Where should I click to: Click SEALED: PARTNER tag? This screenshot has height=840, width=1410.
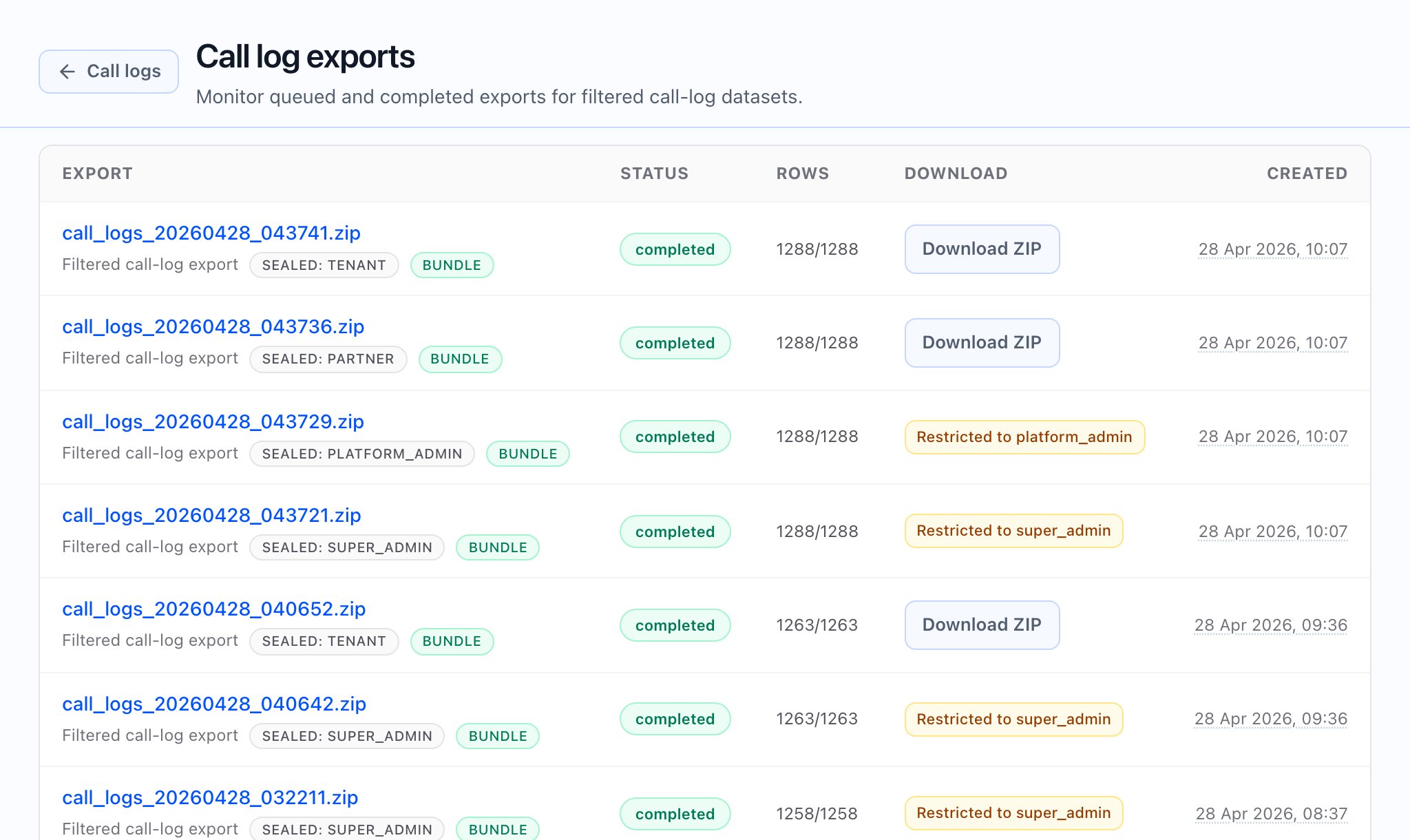pyautogui.click(x=328, y=359)
